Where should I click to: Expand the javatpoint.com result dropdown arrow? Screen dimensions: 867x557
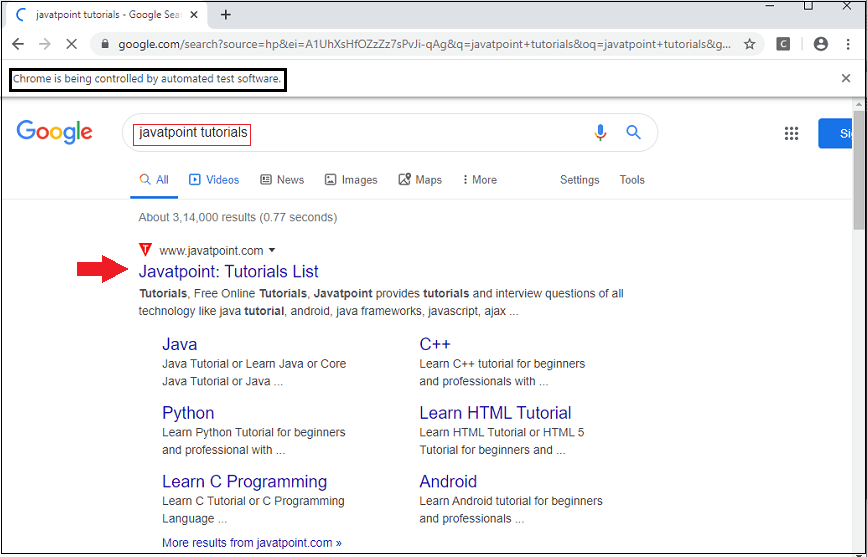pyautogui.click(x=272, y=251)
